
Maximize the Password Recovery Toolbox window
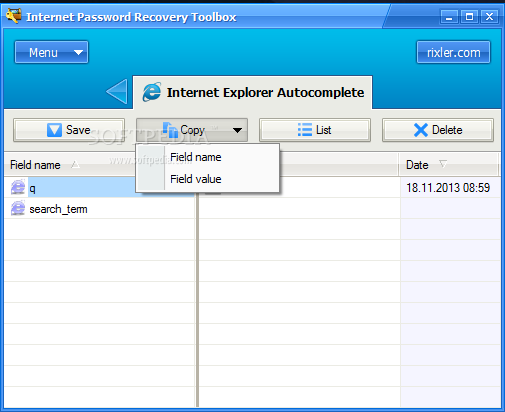pos(469,17)
